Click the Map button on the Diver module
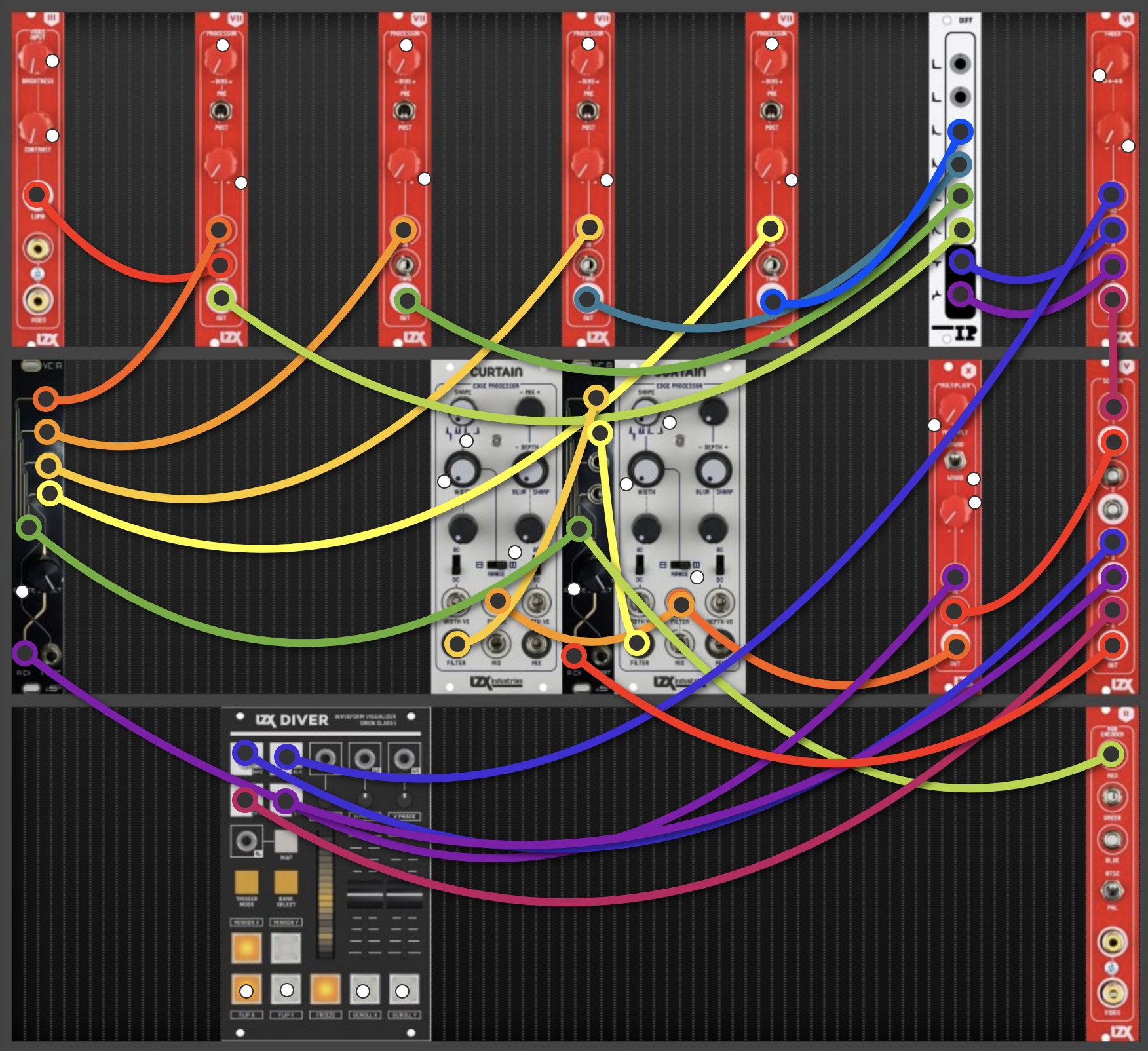 (286, 841)
